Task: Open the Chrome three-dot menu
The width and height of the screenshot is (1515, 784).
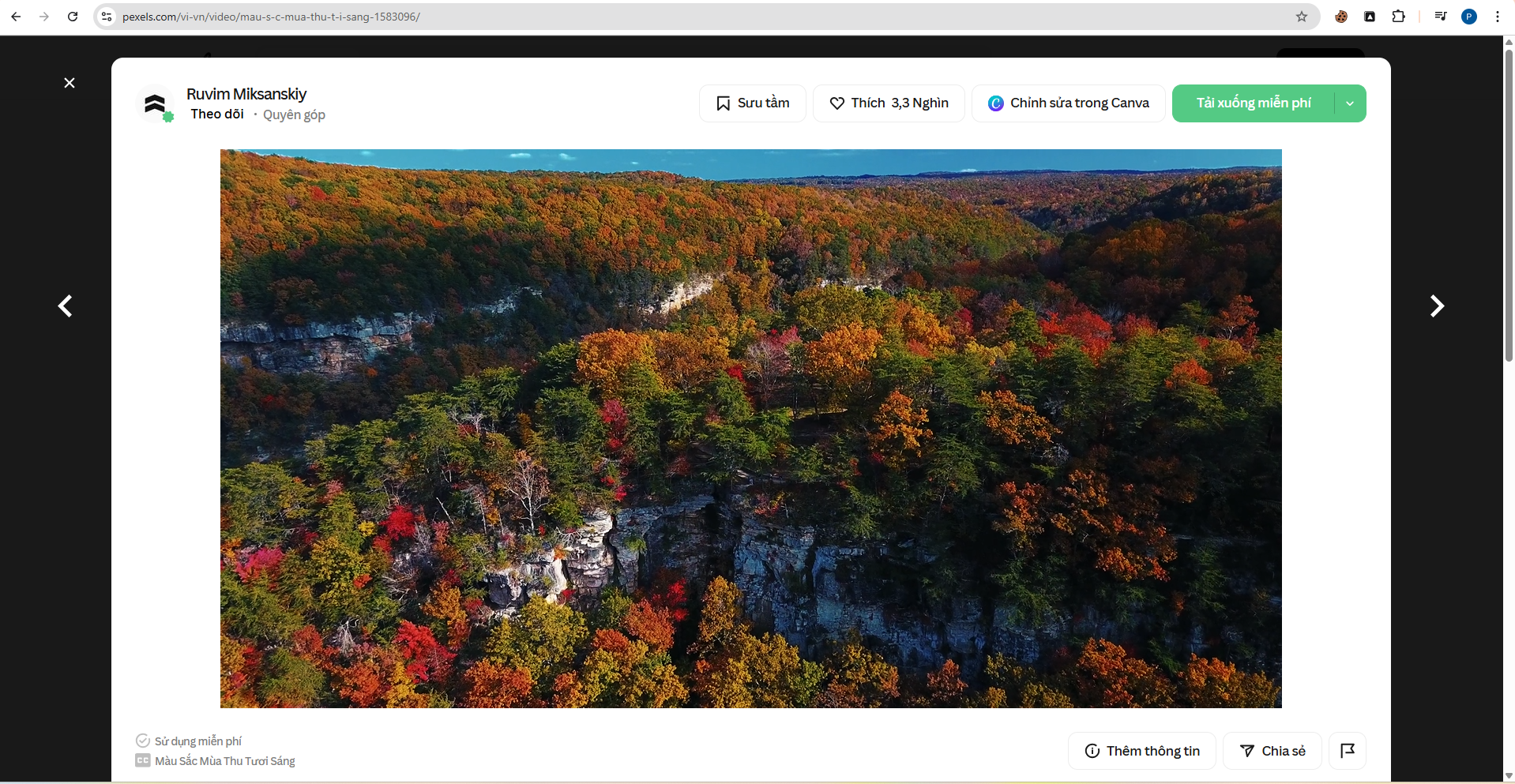Action: 1497,17
